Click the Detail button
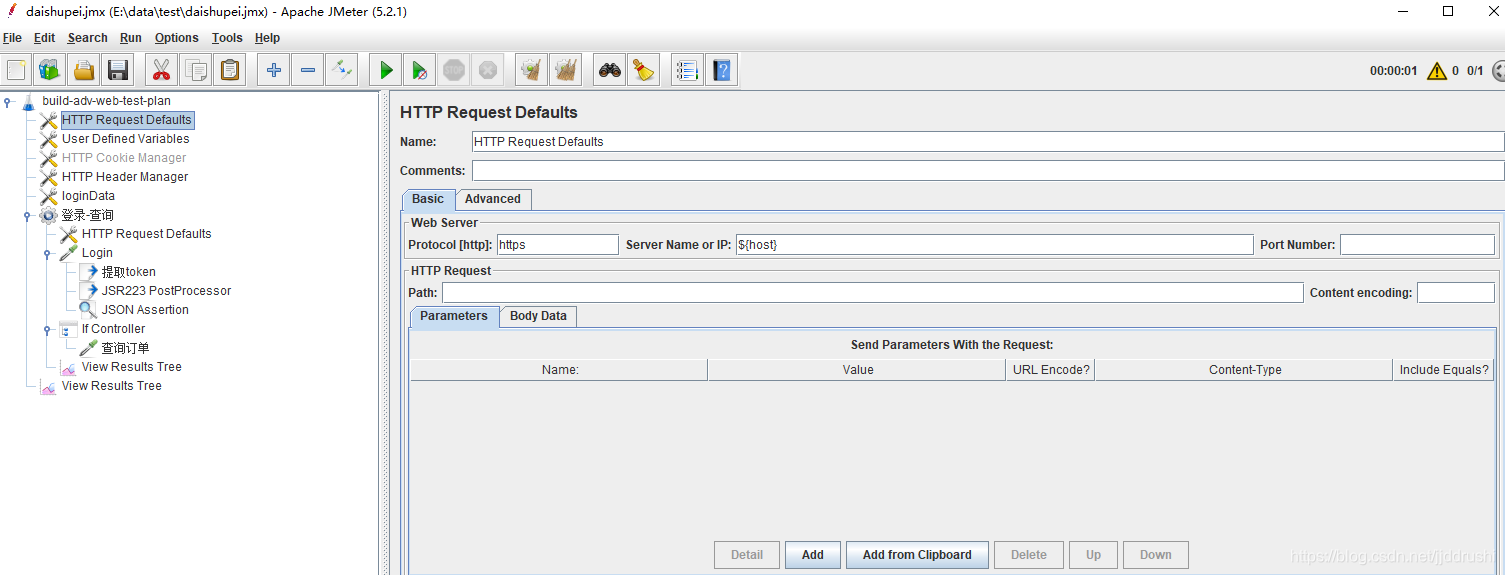 747,555
